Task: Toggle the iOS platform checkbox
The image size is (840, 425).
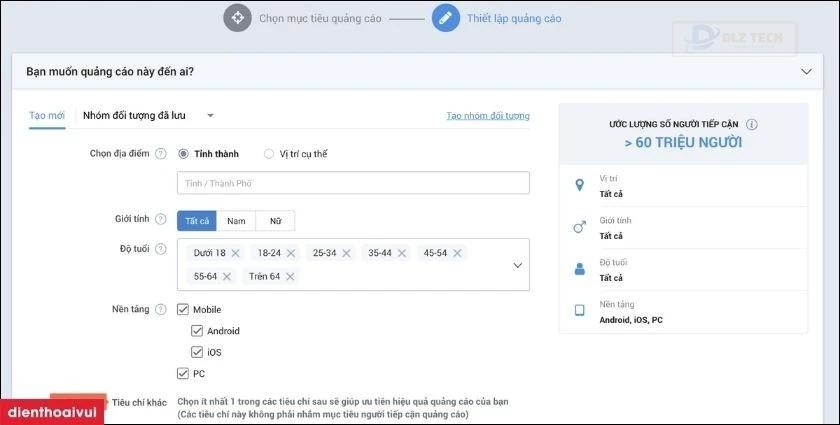Action: [x=197, y=352]
